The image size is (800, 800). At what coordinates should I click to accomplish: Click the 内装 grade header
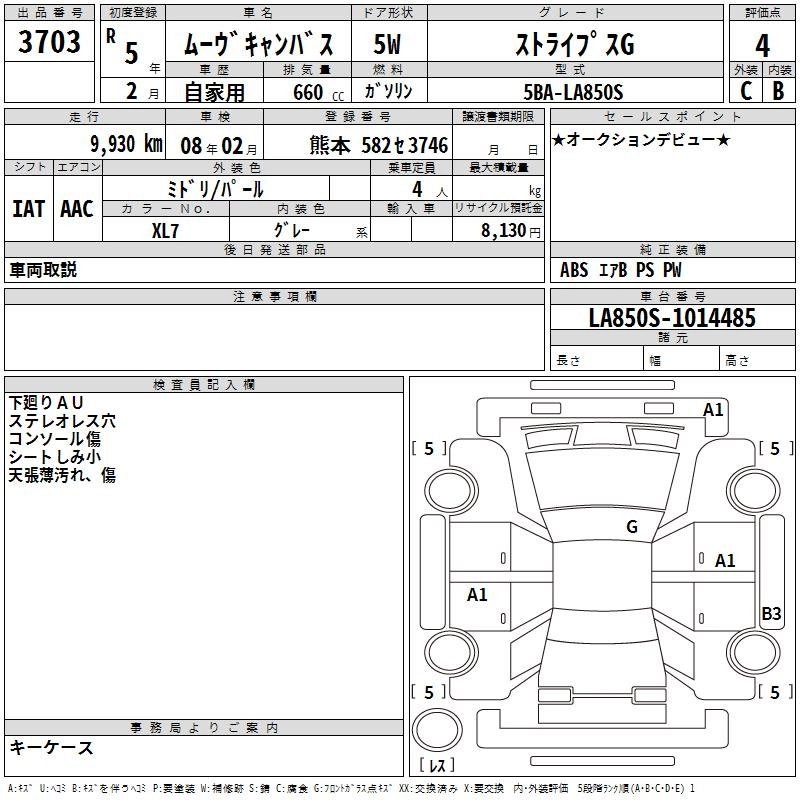click(x=779, y=70)
